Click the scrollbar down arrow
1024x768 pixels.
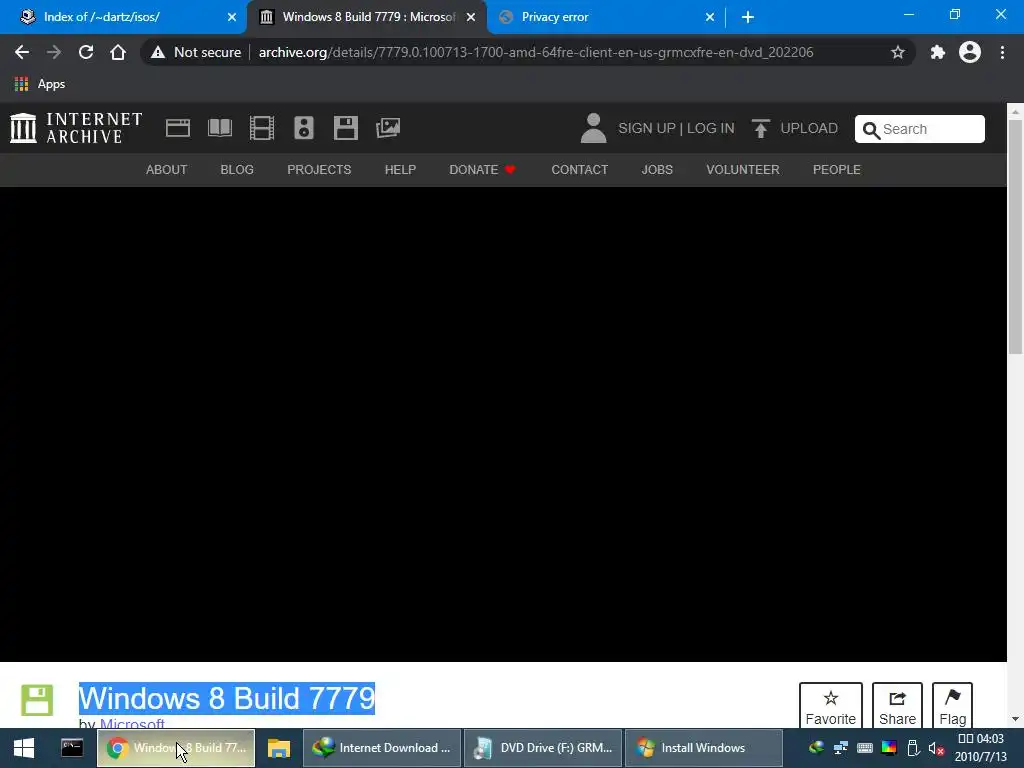click(x=1015, y=719)
